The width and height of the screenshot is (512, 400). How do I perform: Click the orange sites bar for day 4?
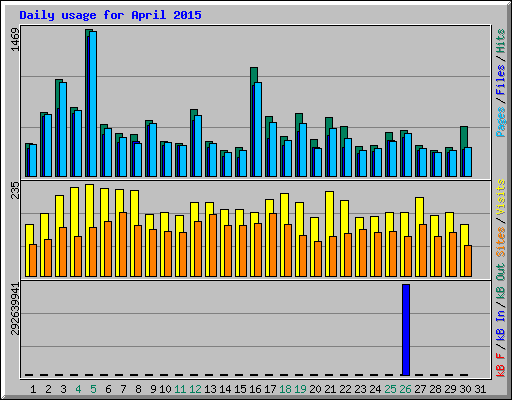pos(78,257)
